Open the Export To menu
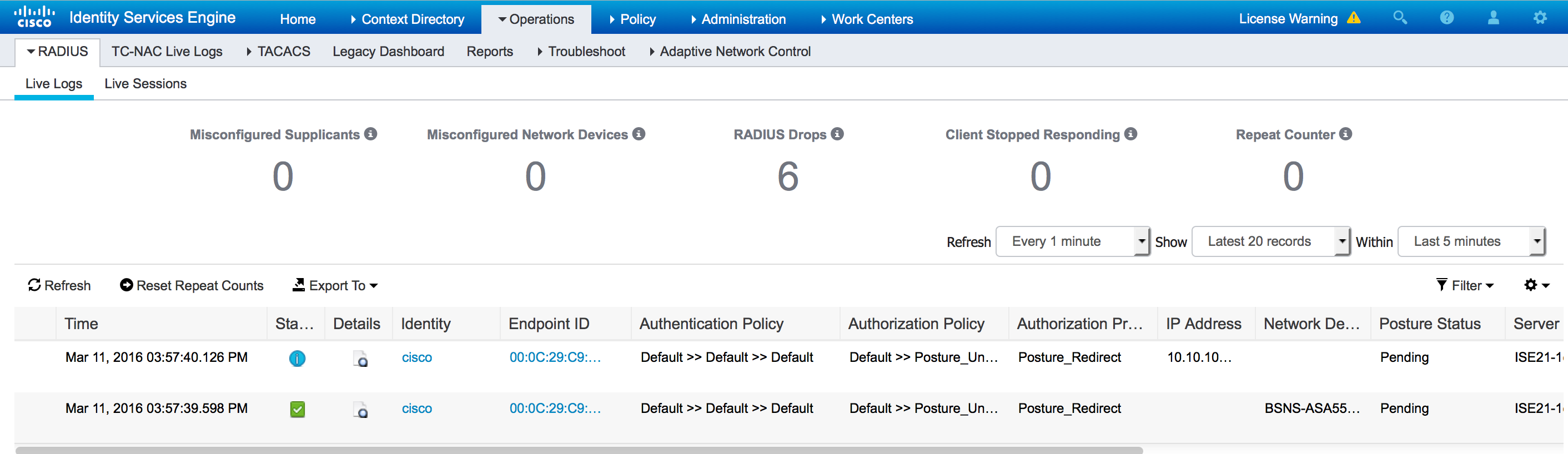This screenshot has width=1568, height=454. 335,285
